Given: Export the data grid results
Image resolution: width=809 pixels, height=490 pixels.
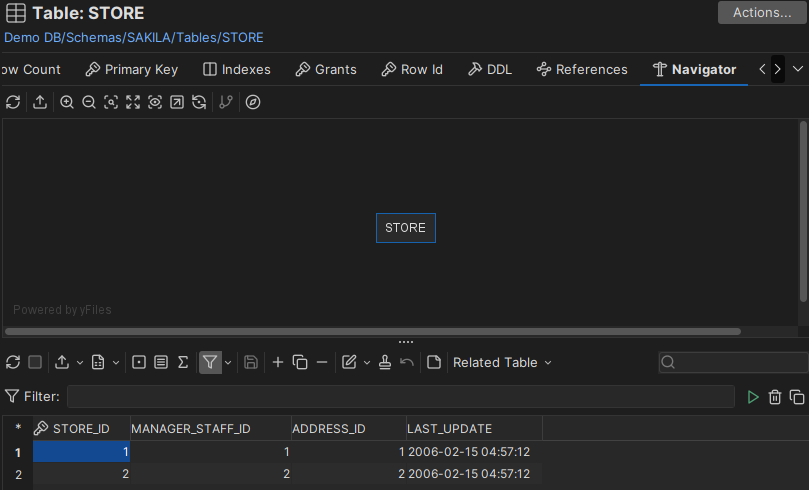Looking at the screenshot, I should pyautogui.click(x=62, y=363).
